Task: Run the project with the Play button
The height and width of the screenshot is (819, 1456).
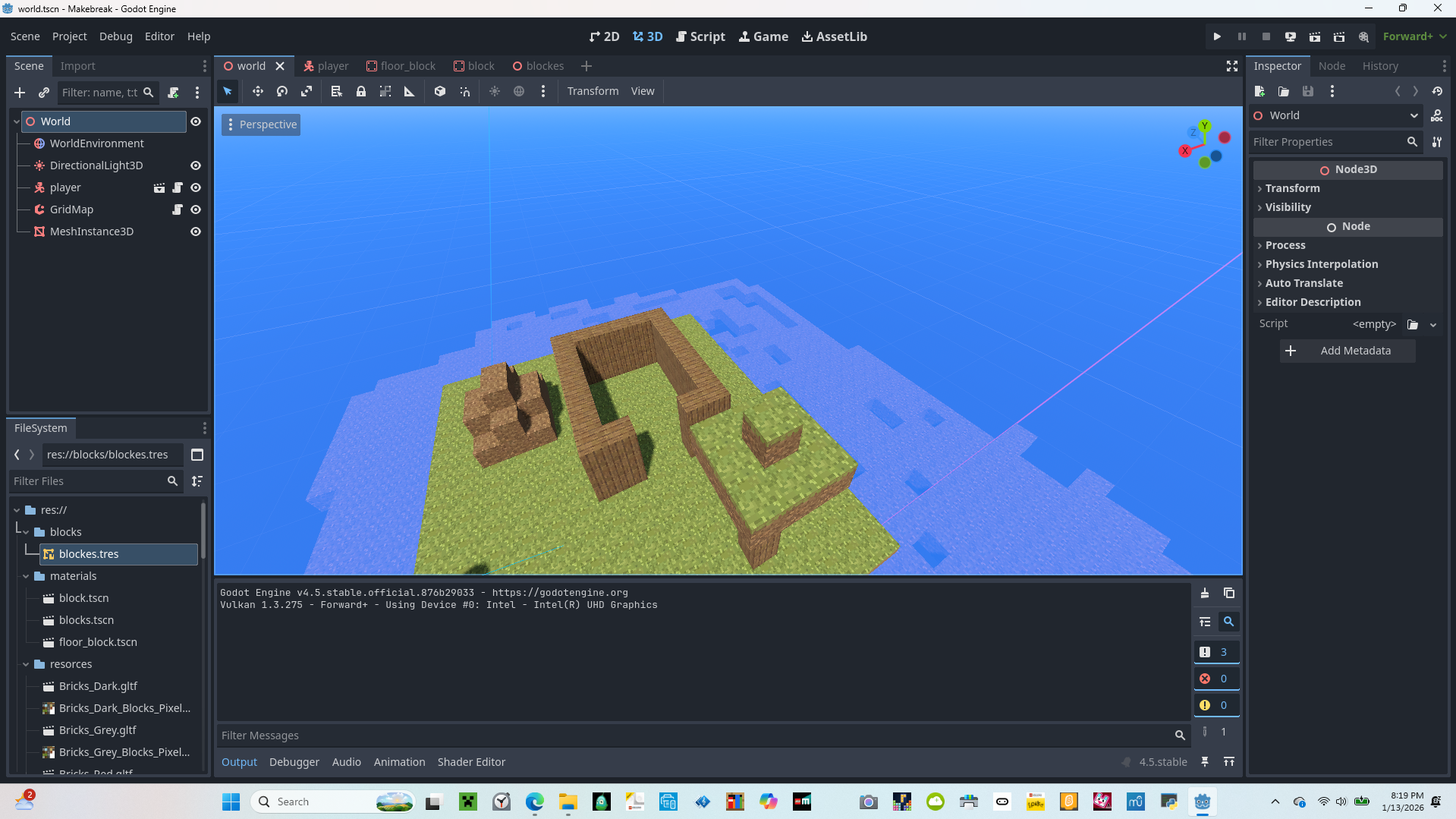Action: click(x=1217, y=36)
